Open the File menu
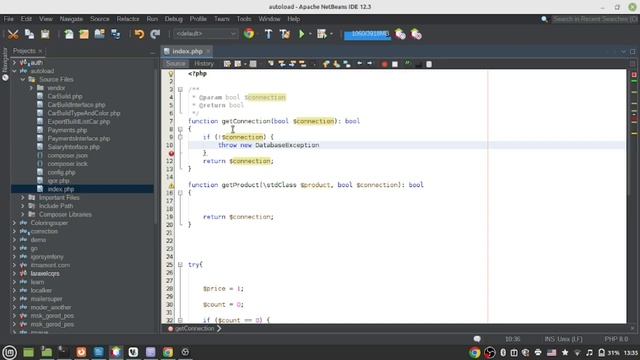 pyautogui.click(x=9, y=19)
